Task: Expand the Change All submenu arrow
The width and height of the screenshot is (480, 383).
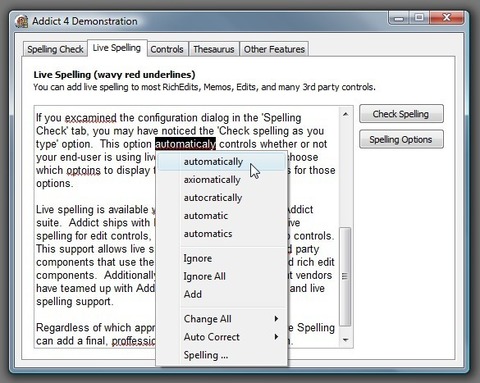Action: (x=276, y=319)
